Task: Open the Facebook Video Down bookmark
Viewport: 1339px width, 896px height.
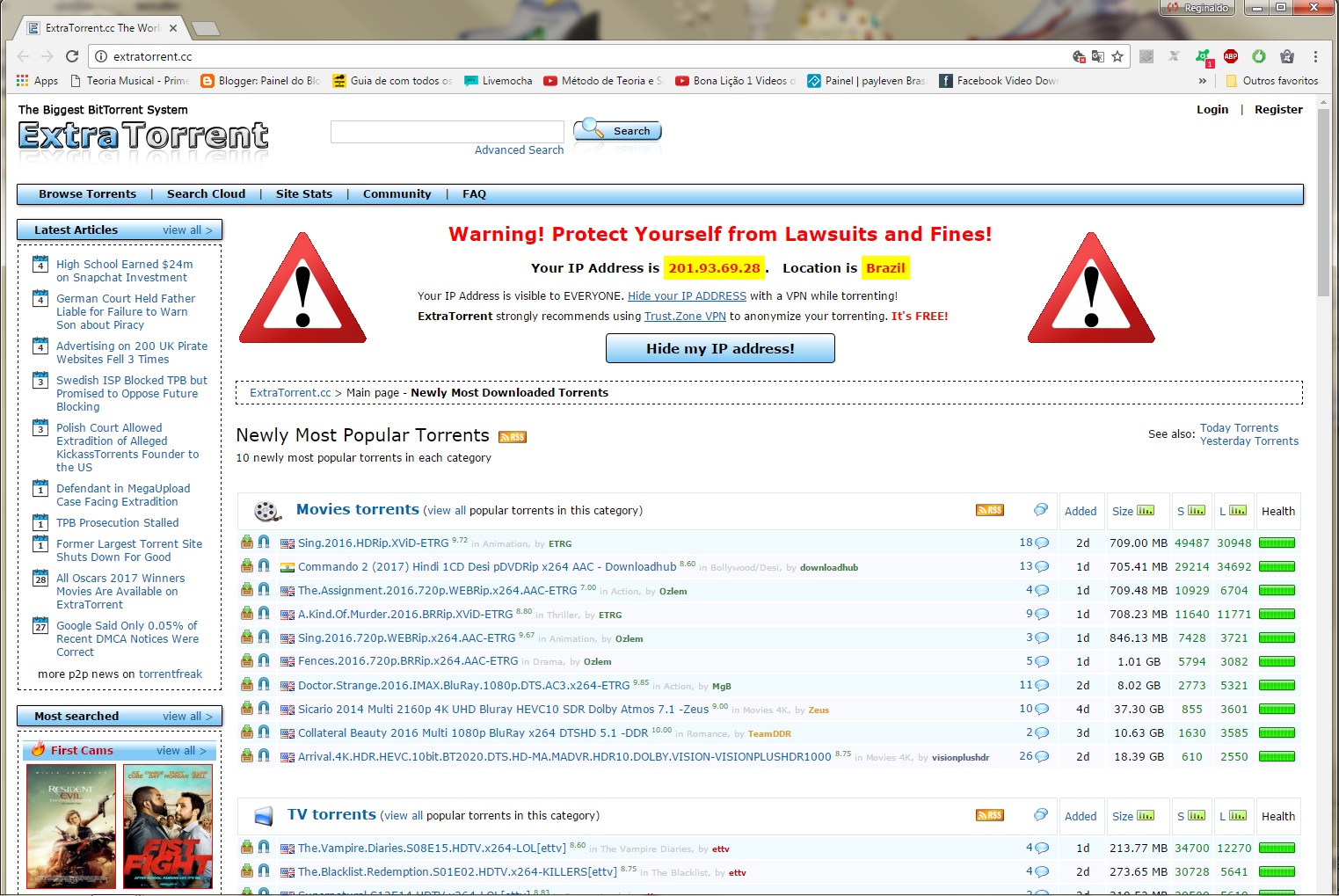Action: [x=999, y=81]
